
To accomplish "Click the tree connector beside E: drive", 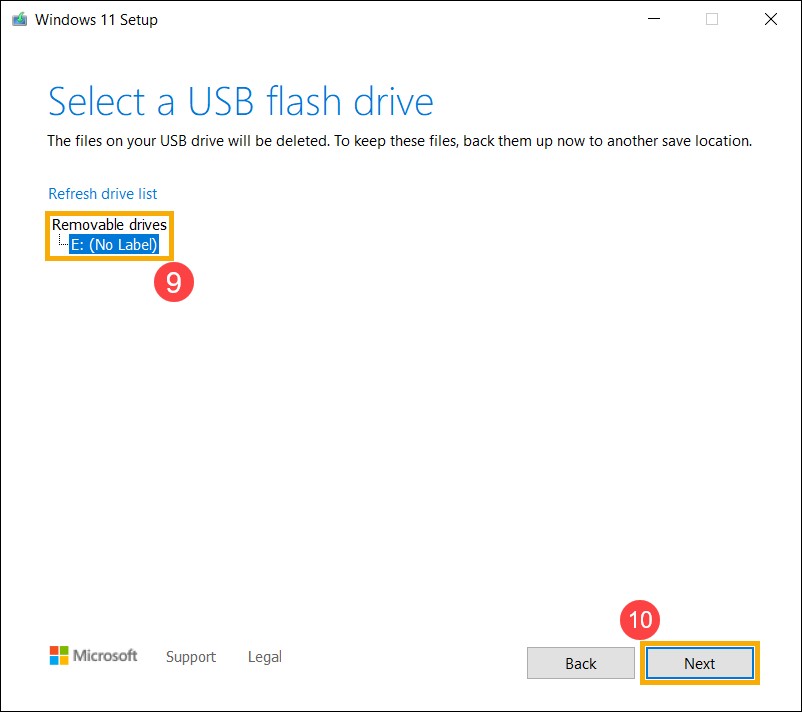I will click(x=63, y=242).
